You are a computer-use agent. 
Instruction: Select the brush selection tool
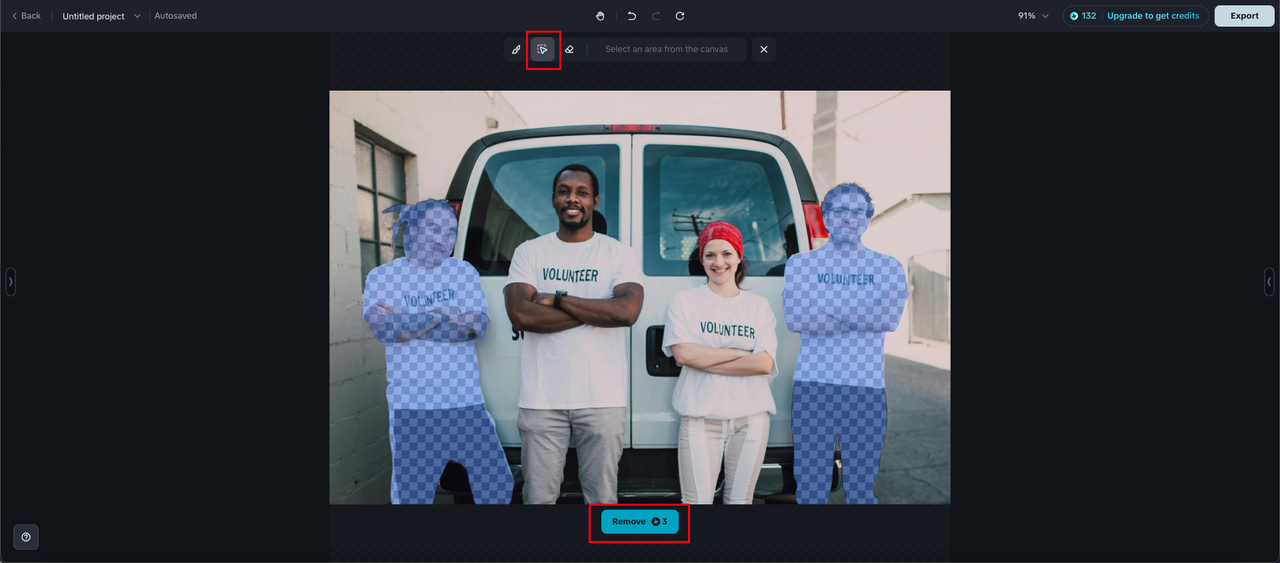[517, 49]
